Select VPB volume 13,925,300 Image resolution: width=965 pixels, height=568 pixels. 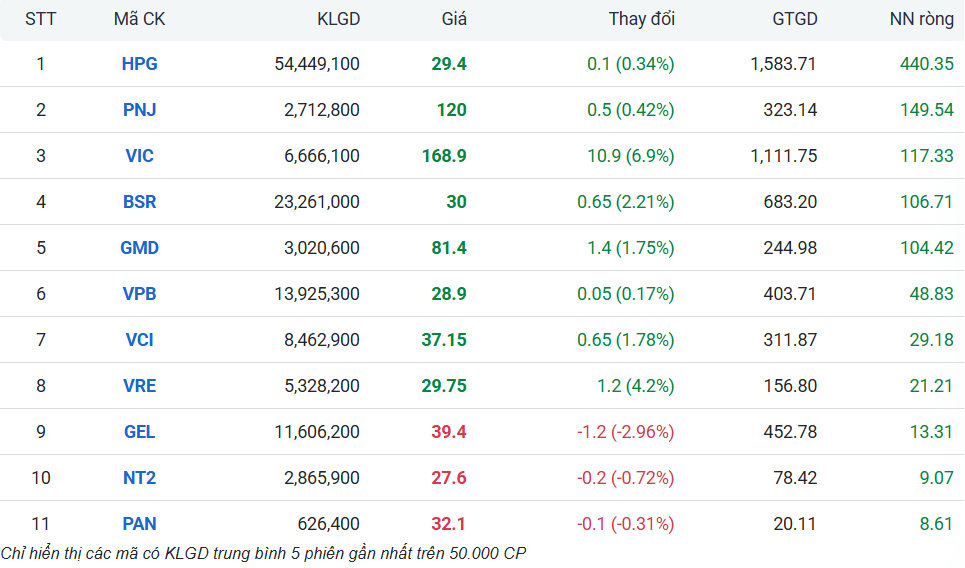(x=317, y=294)
